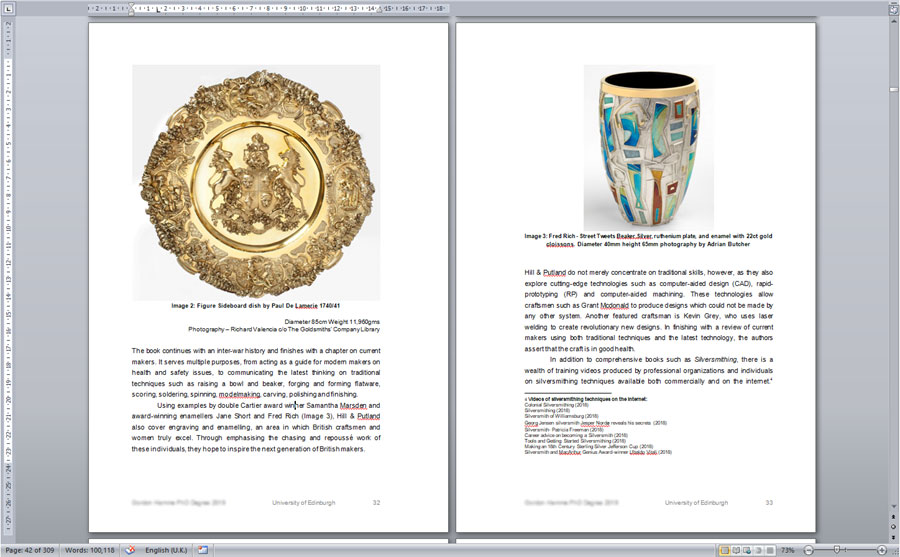This screenshot has width=900, height=557.
Task: Open zoom dialog via 73% level
Action: click(x=788, y=550)
